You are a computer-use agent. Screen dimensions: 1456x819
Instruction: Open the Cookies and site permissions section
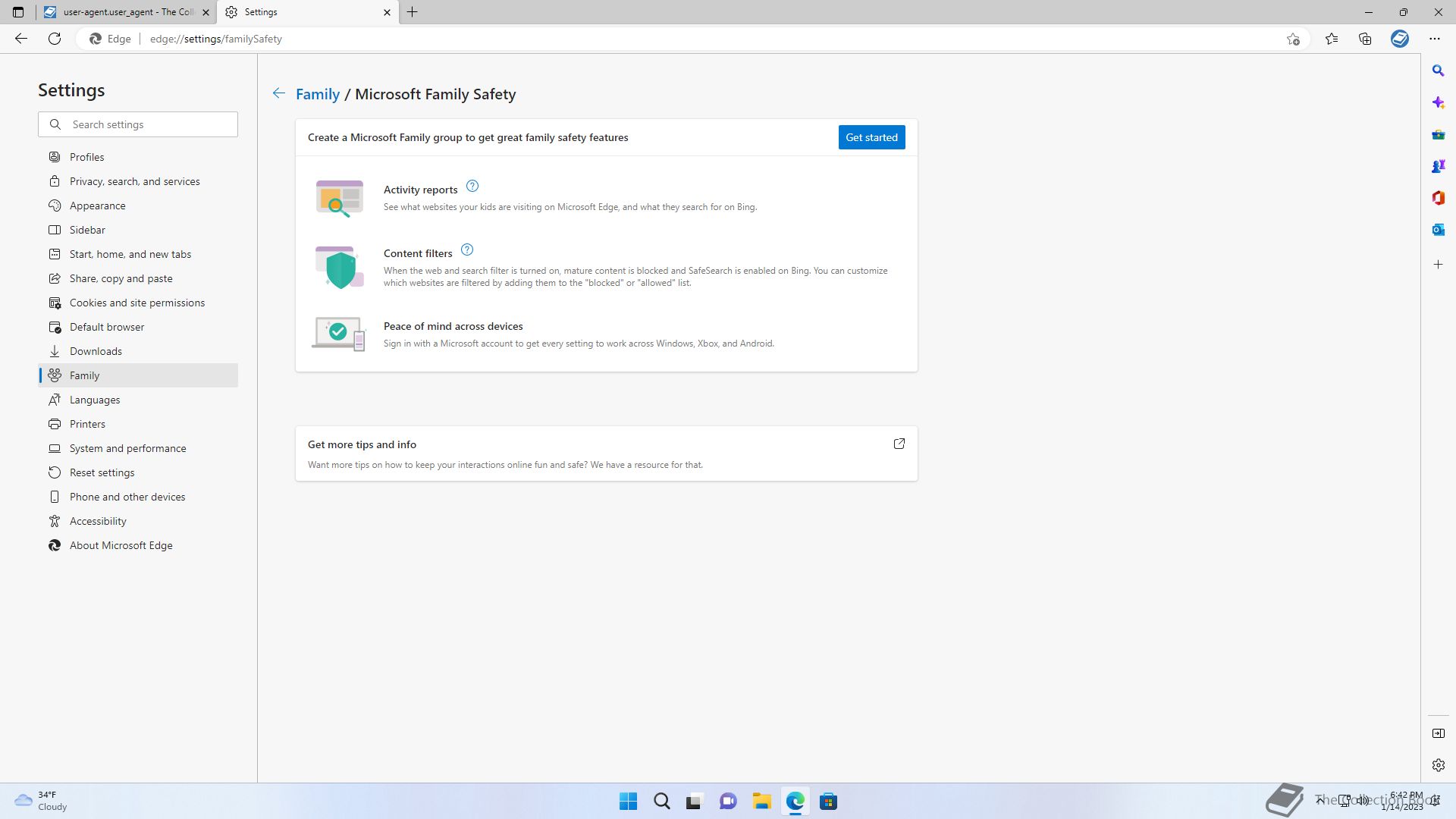[137, 303]
